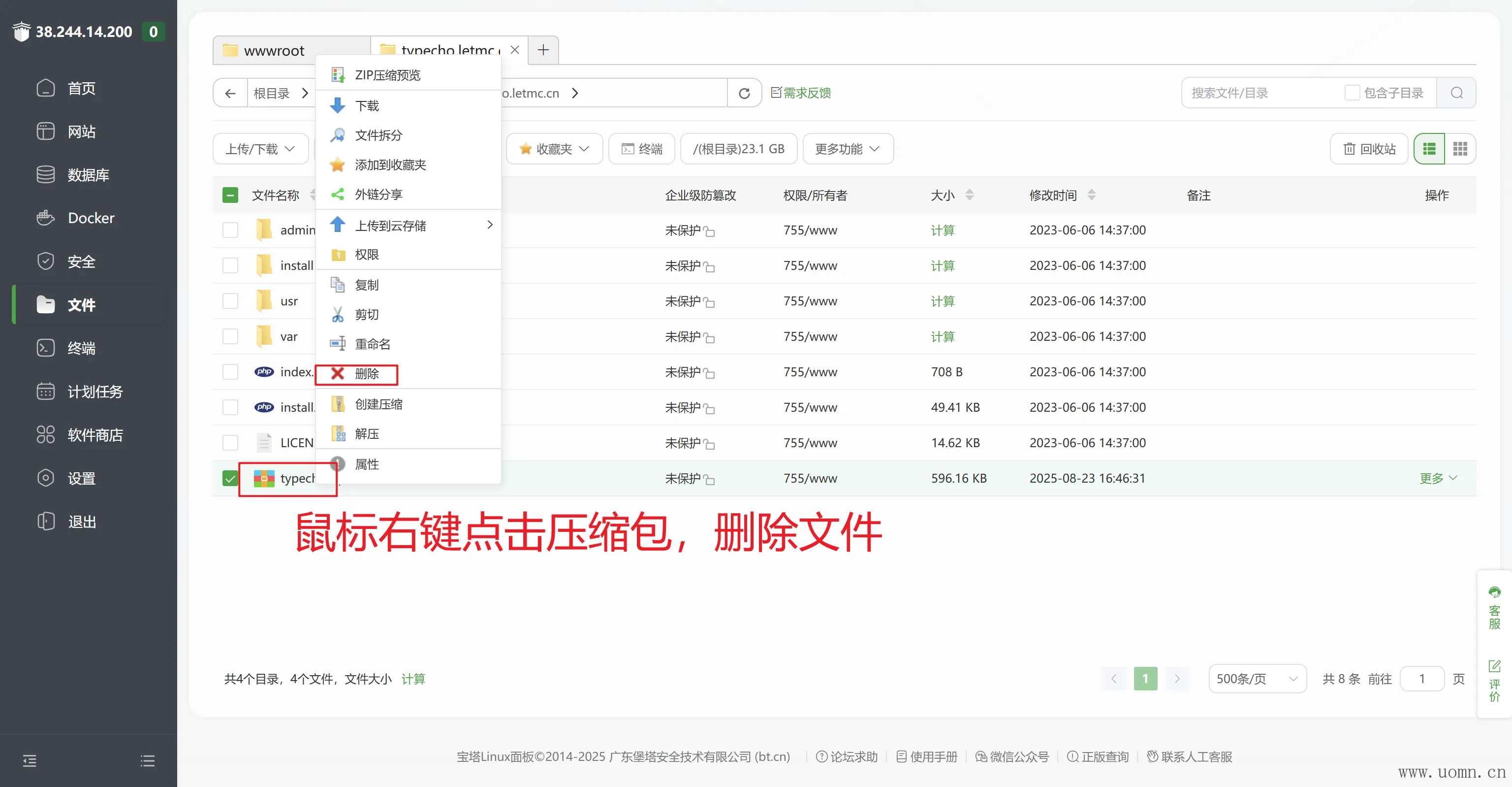The image size is (1512, 787).
Task: Choose 删除 from the context menu
Action: 366,373
